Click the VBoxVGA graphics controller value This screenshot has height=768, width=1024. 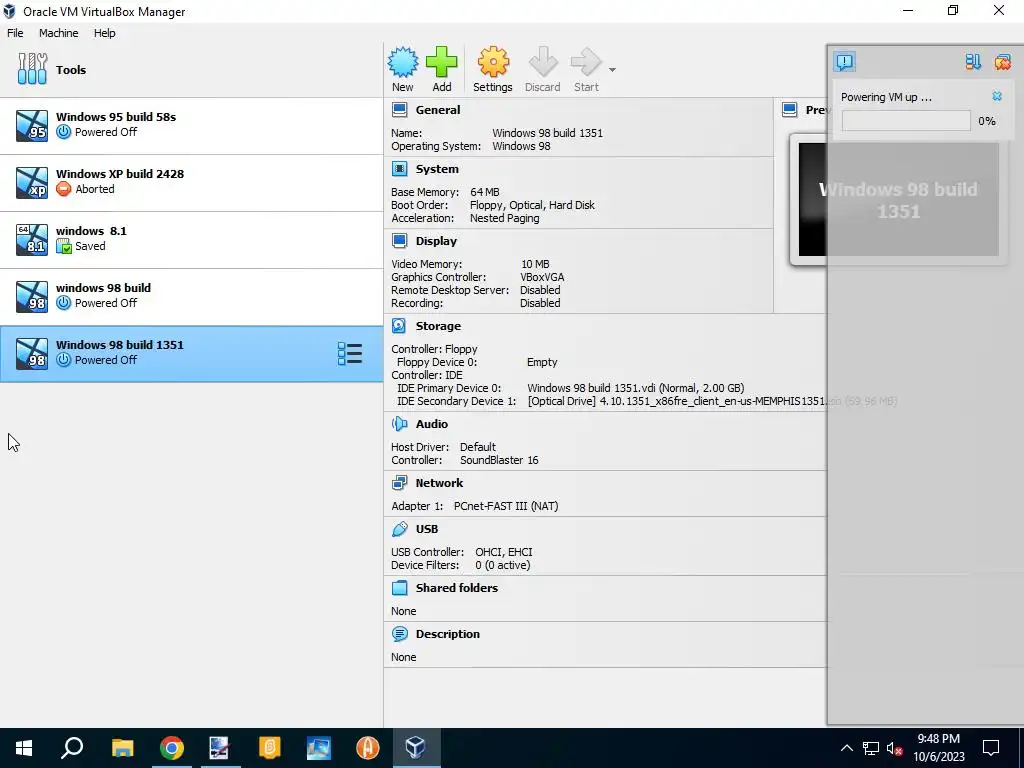pyautogui.click(x=542, y=277)
